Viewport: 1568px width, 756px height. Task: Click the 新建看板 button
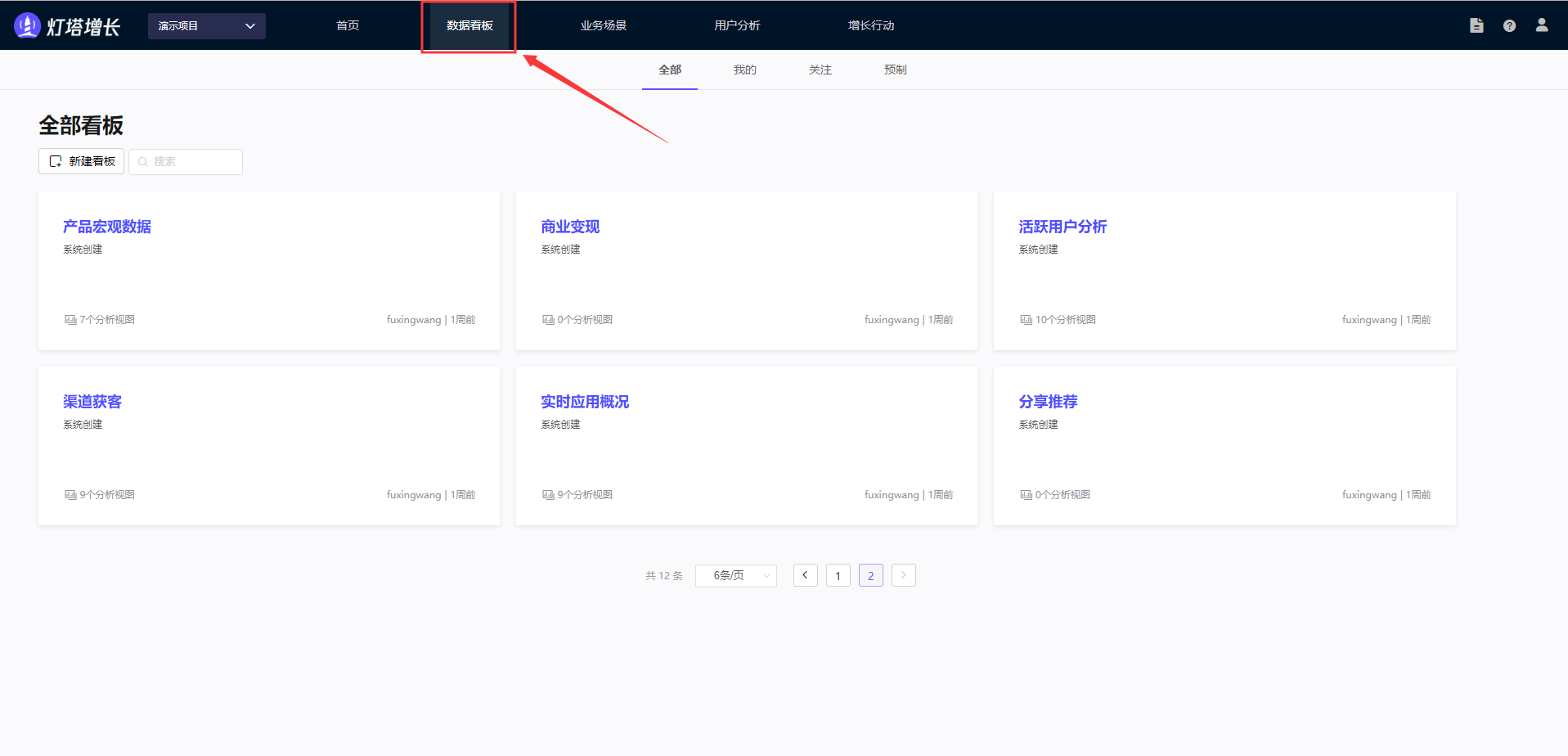pyautogui.click(x=82, y=161)
